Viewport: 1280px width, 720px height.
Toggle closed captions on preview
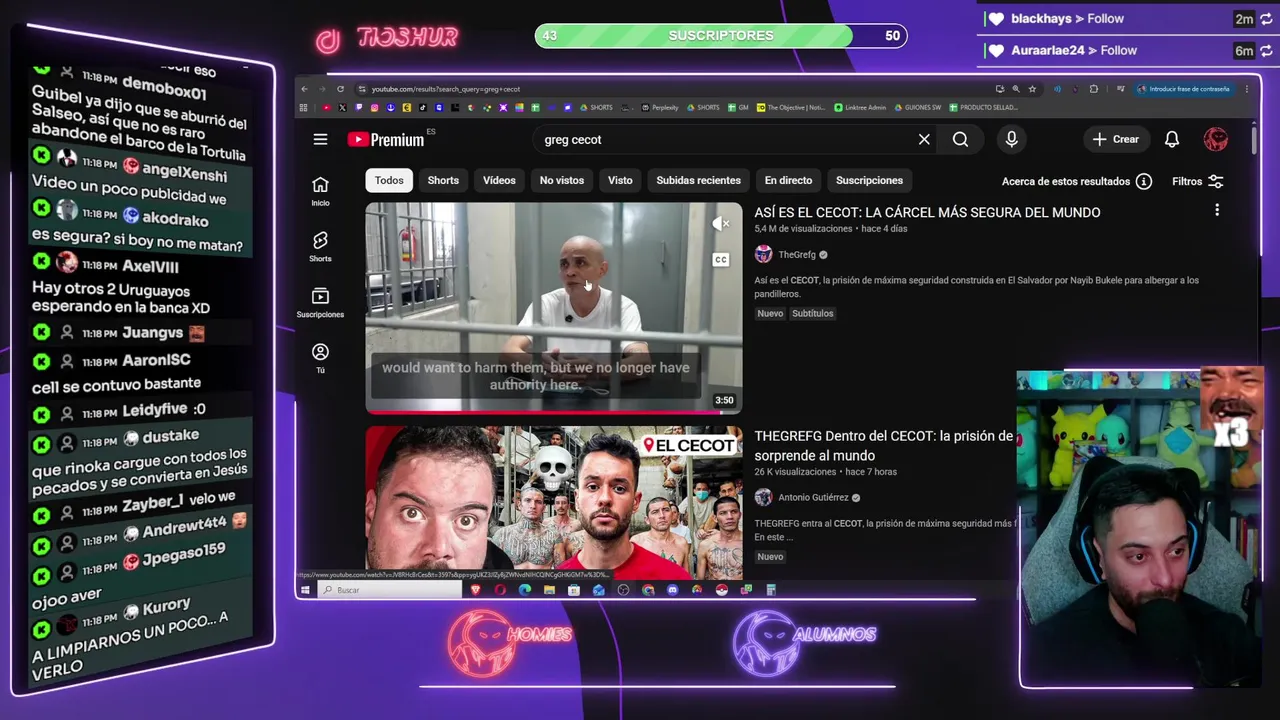click(x=720, y=260)
